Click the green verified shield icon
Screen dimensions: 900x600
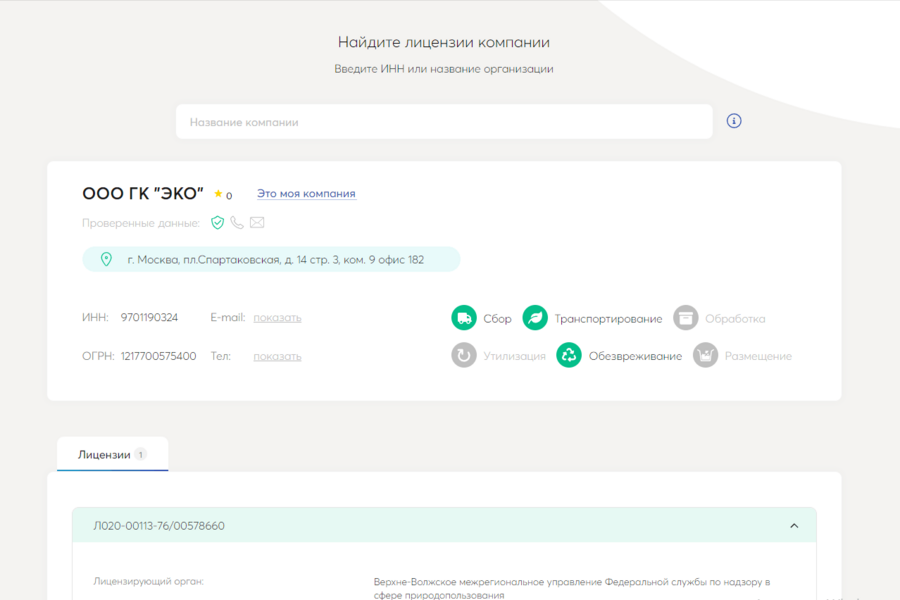pos(218,222)
